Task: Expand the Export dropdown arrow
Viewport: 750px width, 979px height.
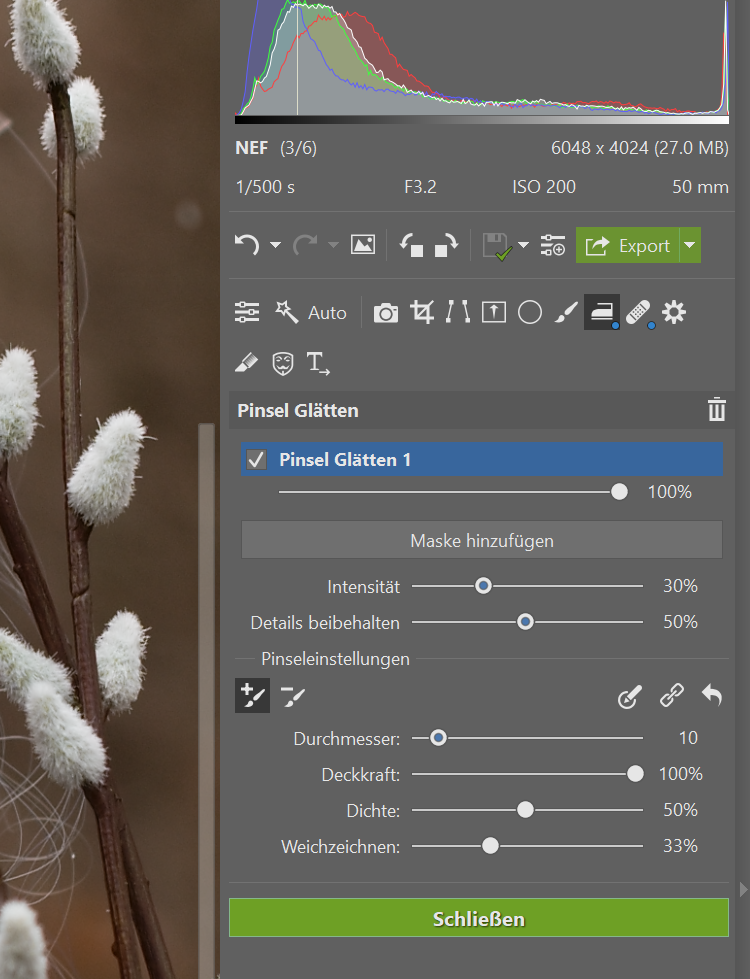Action: coord(690,245)
